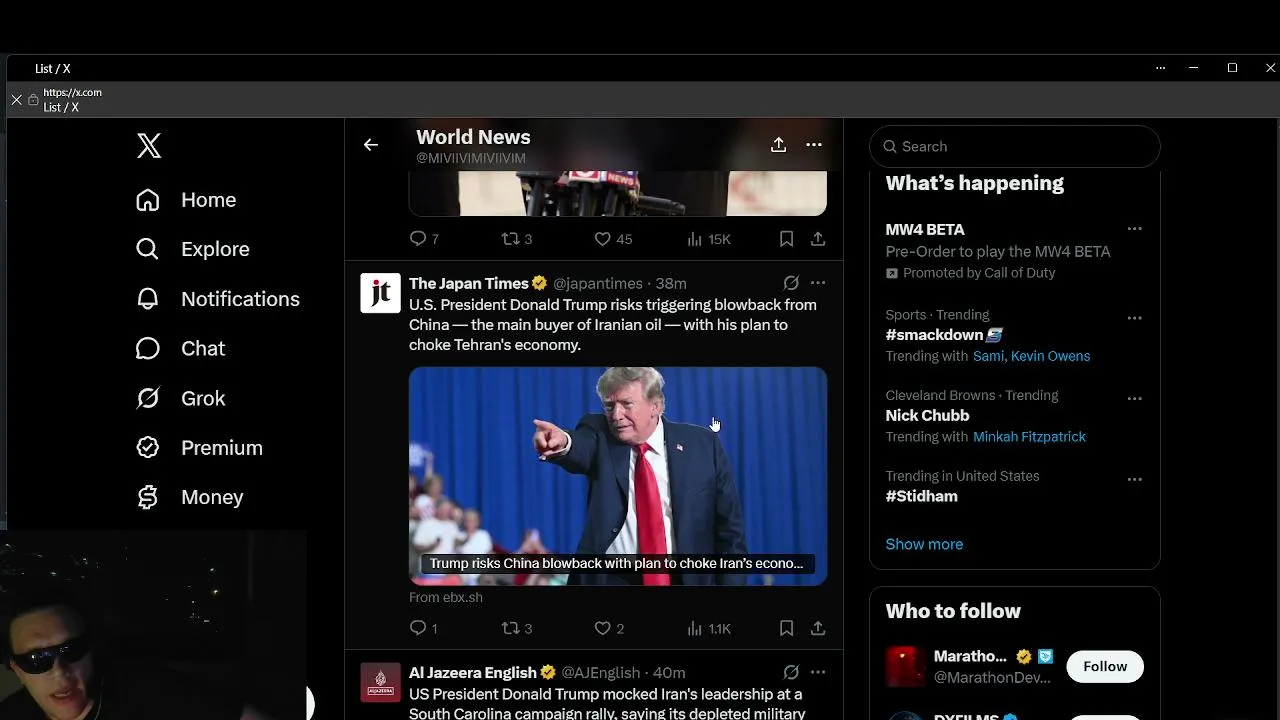Screen dimensions: 1280x720
Task: Stop loading the x.com page
Action: click(16, 100)
